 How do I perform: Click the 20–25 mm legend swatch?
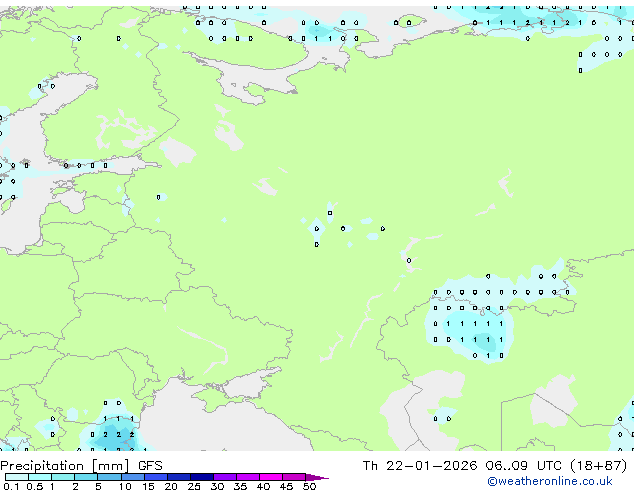[x=179, y=477]
